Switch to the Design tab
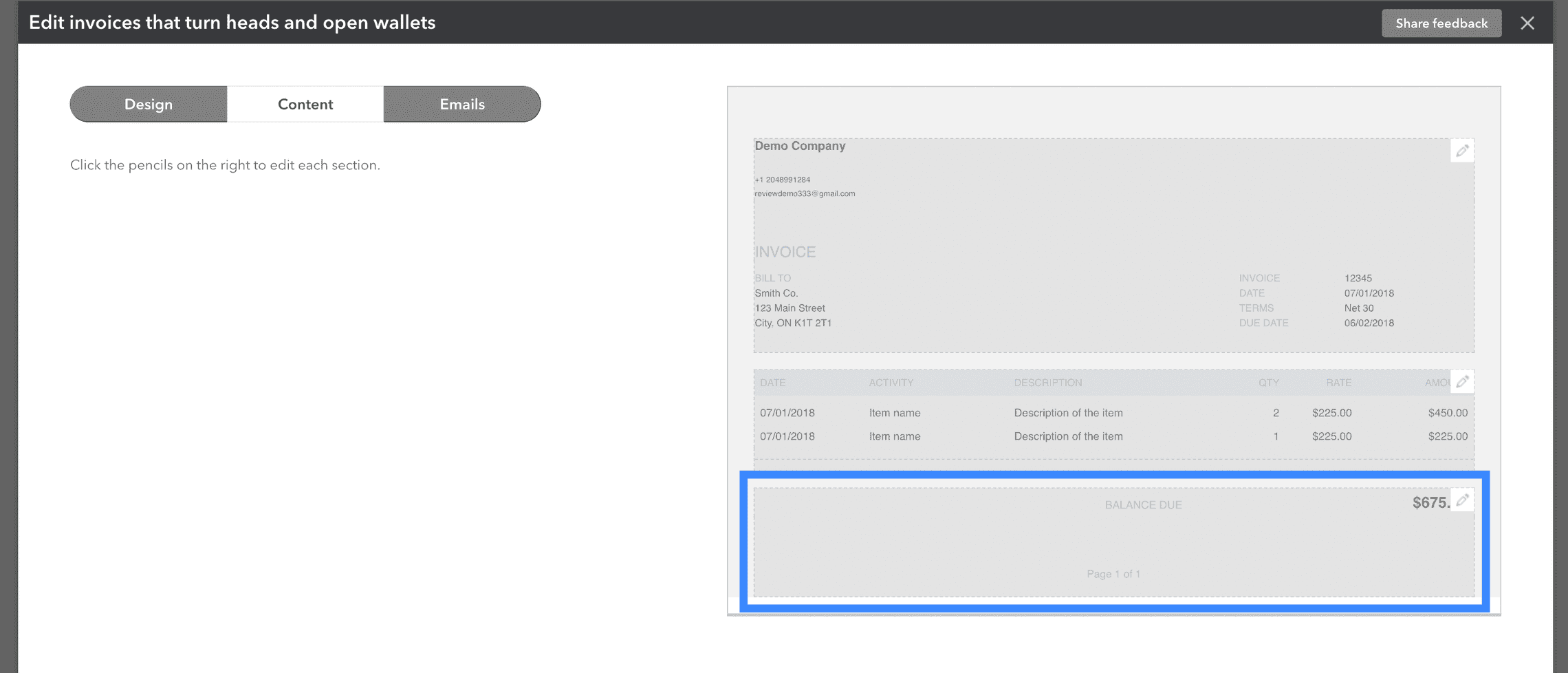 tap(148, 104)
